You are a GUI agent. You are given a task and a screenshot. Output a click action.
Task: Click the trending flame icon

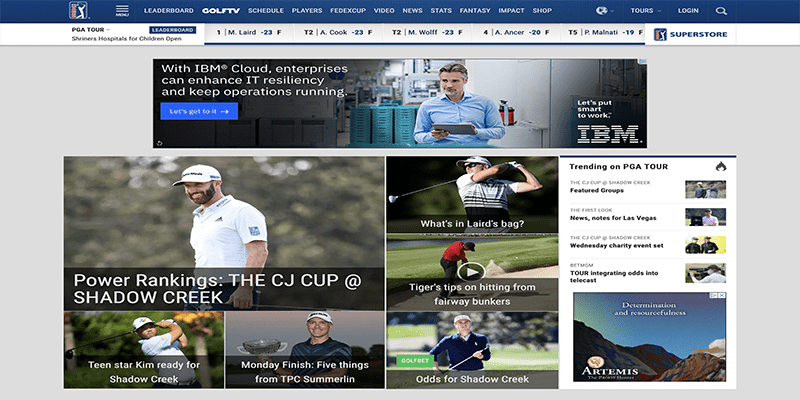click(x=720, y=166)
